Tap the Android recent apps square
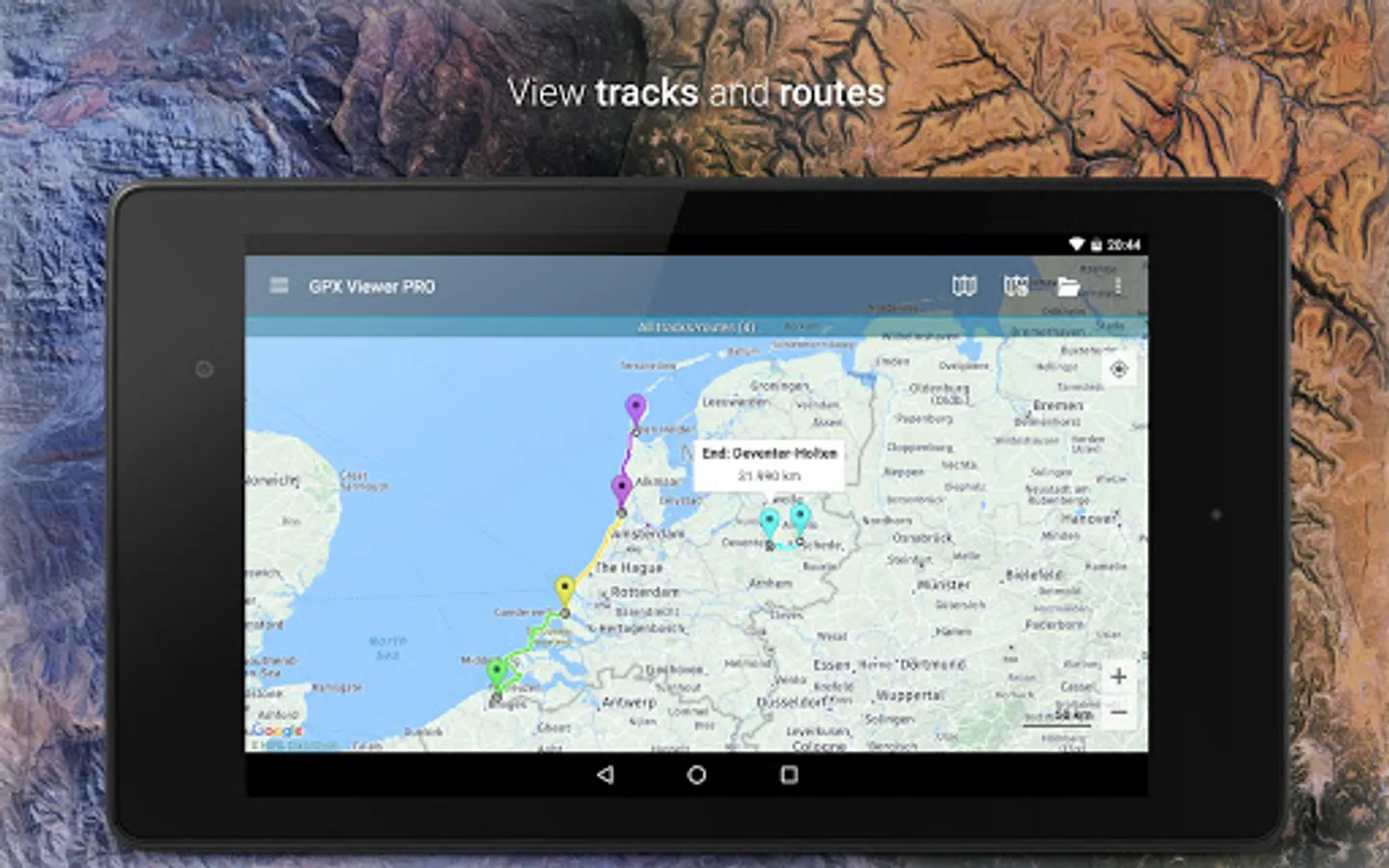 789,774
